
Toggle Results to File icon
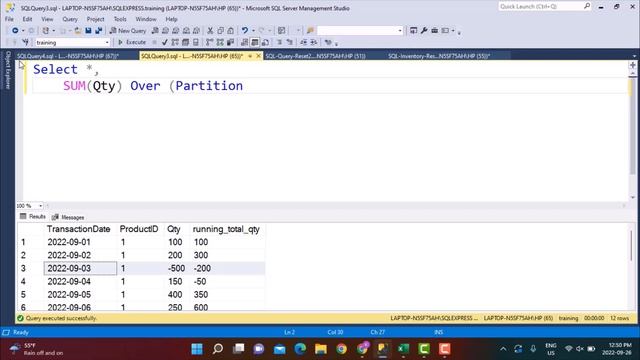click(x=265, y=42)
